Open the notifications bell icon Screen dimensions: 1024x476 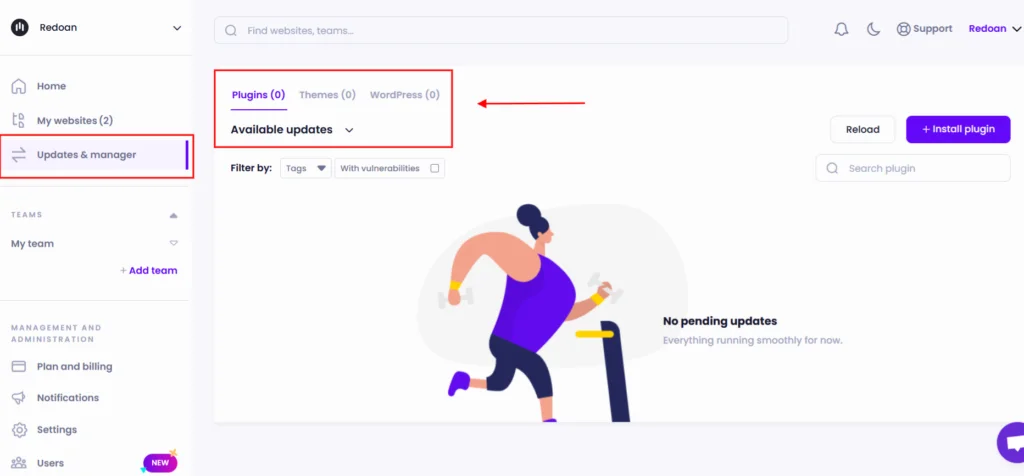coord(841,29)
